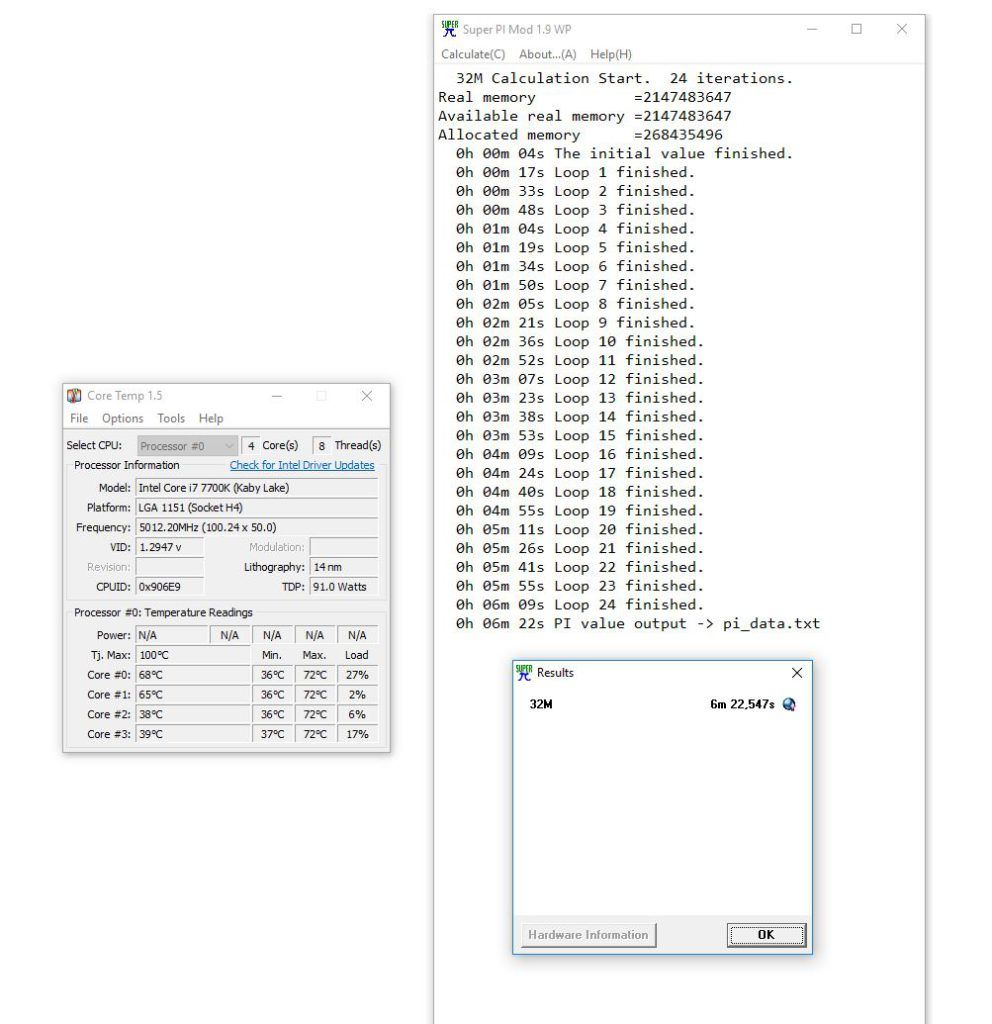992x1024 pixels.
Task: Click the line '32M Calculation Start. 24 iterations.'
Action: coord(624,78)
